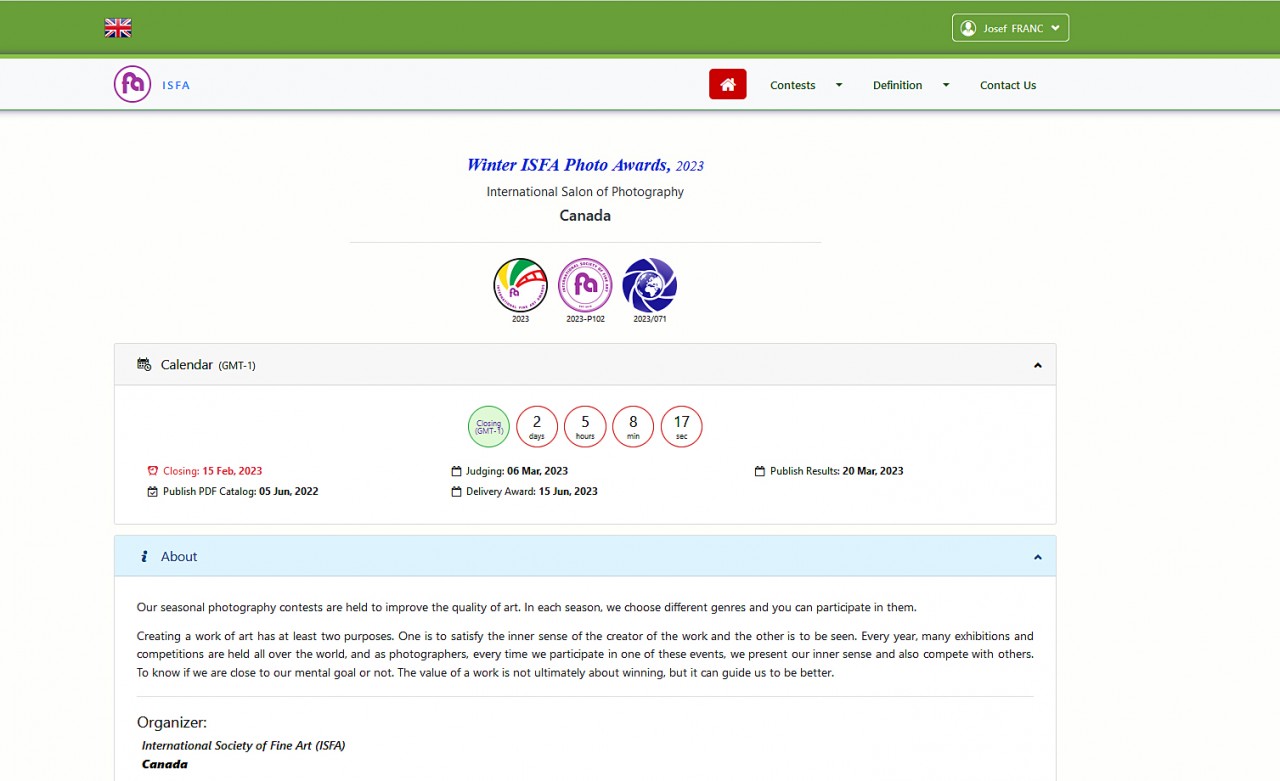Click the Organizer: heading
This screenshot has height=781, width=1280.
point(172,722)
